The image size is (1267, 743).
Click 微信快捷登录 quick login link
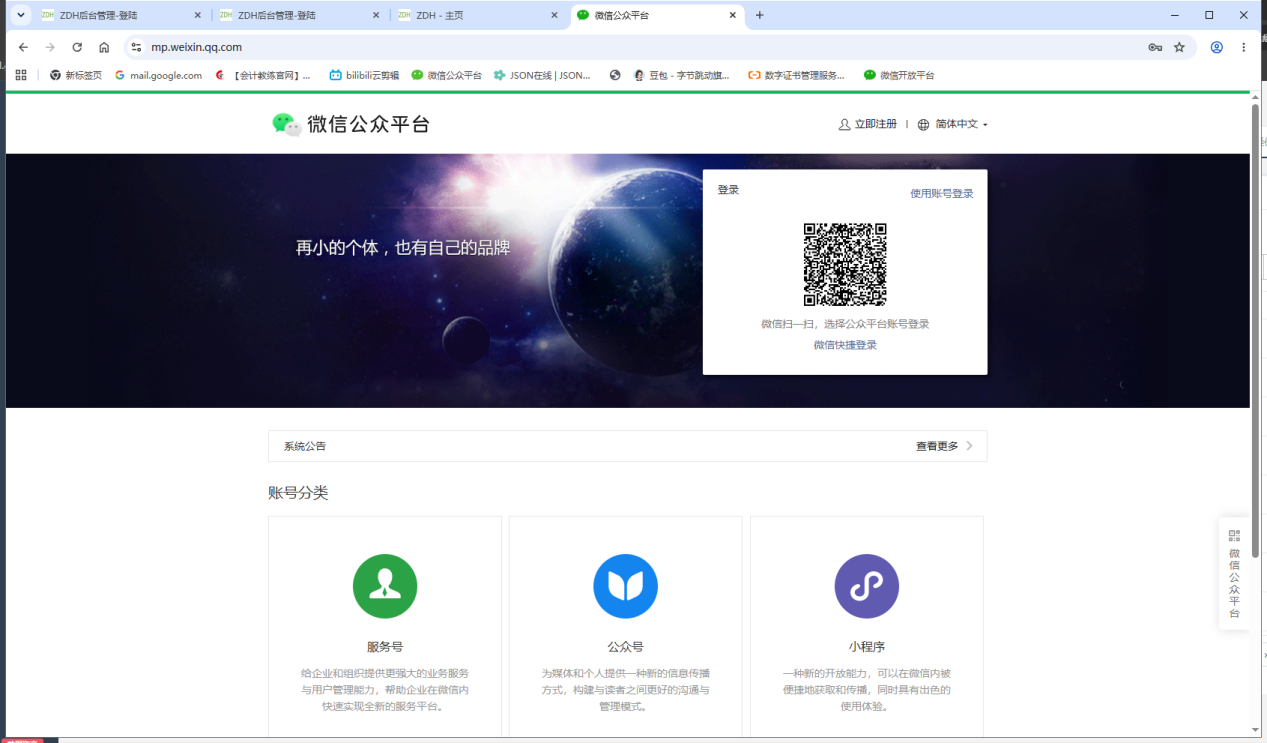(x=845, y=345)
